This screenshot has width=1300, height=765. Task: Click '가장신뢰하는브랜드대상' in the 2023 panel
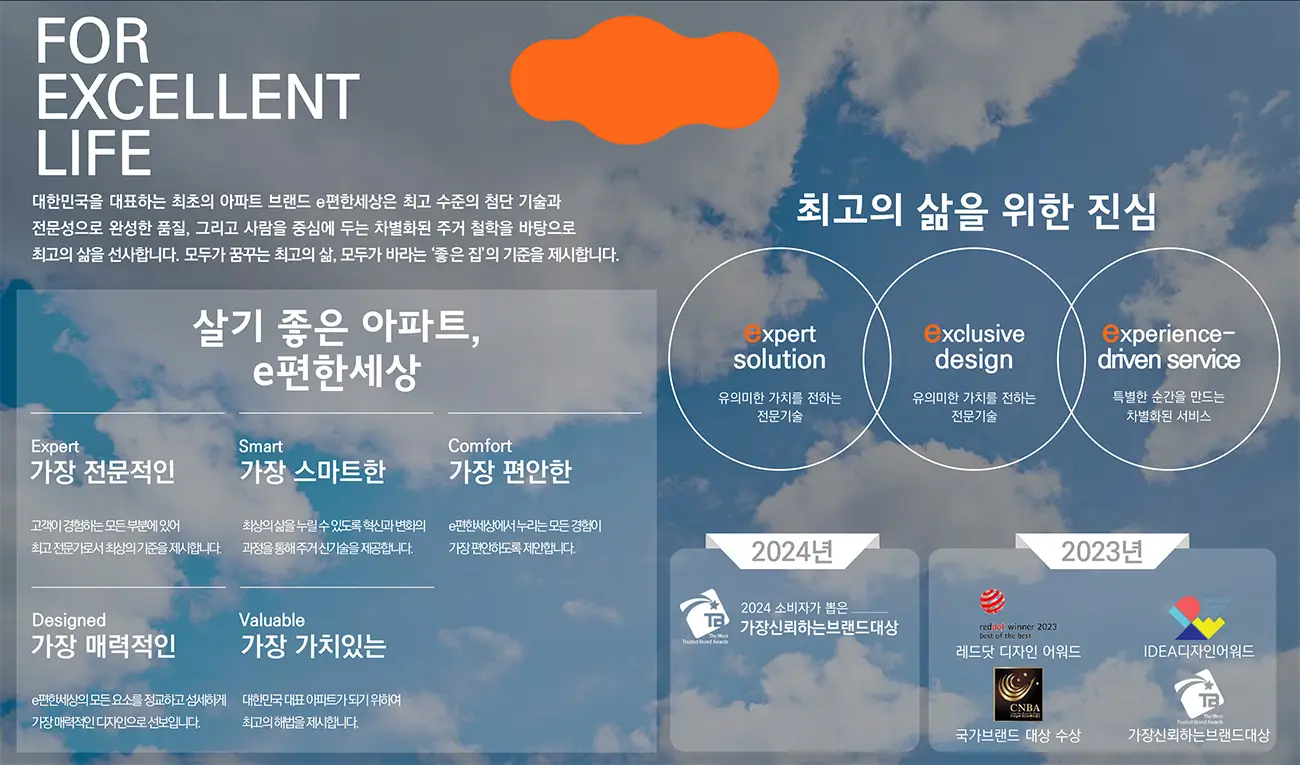pos(1199,735)
